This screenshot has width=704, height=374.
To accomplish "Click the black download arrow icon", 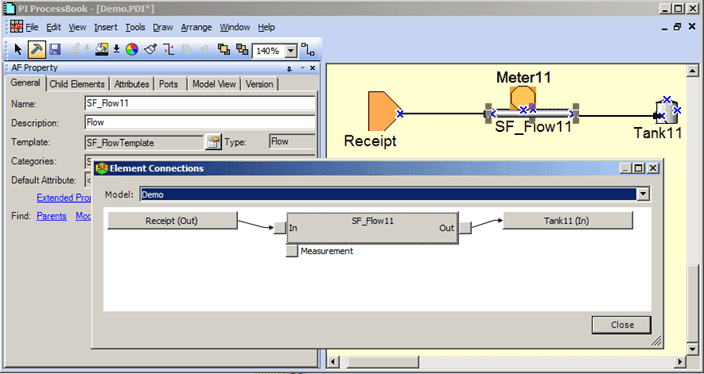I will [x=116, y=50].
